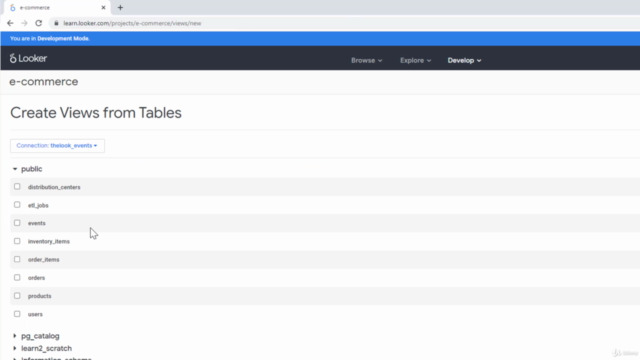The image size is (640, 360).
Task: Click the e-commerce project title
Action: pyautogui.click(x=44, y=82)
